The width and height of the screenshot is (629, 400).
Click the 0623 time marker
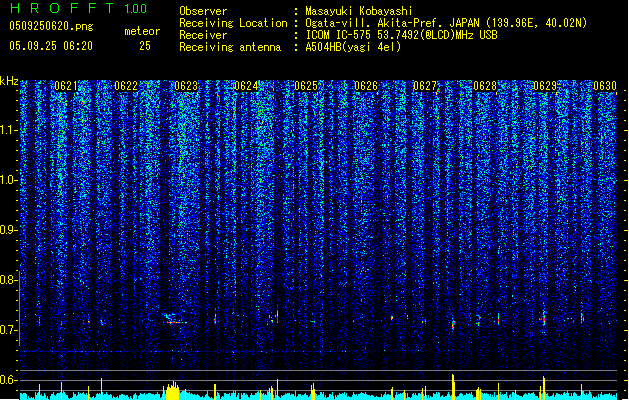(186, 86)
